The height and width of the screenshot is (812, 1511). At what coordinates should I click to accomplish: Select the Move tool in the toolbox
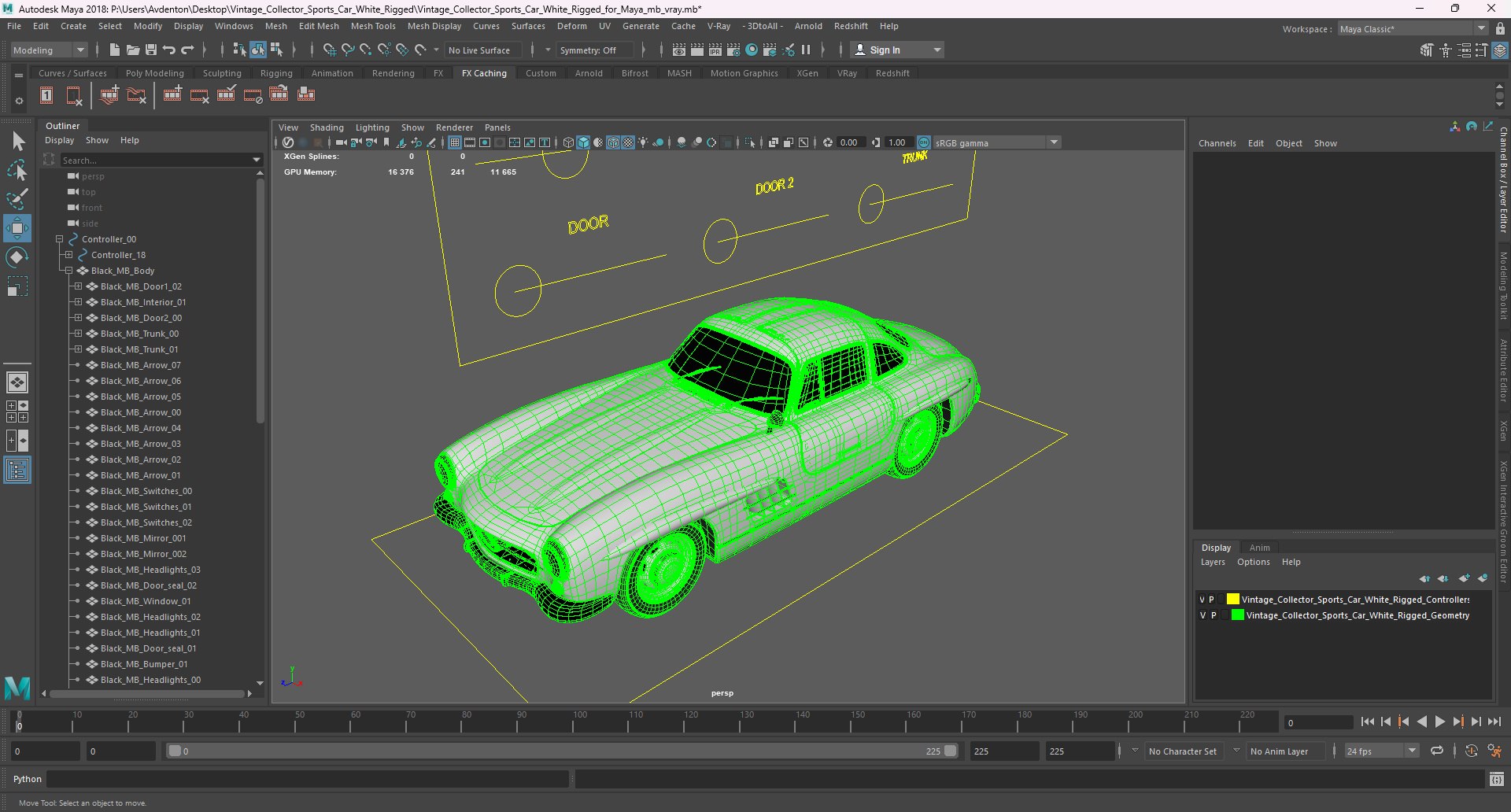17,228
